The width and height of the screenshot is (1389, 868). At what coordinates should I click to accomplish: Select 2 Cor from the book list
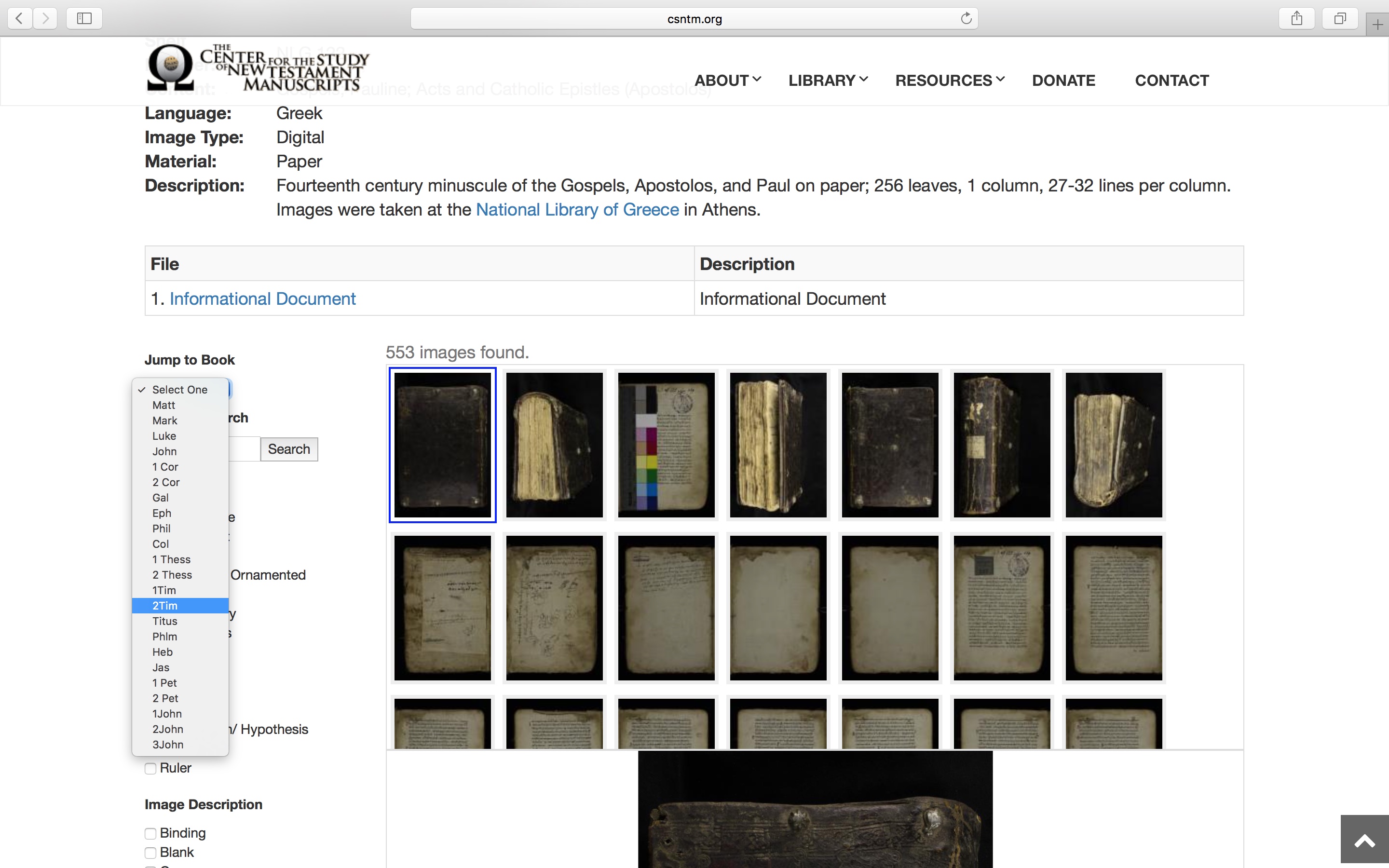180,482
